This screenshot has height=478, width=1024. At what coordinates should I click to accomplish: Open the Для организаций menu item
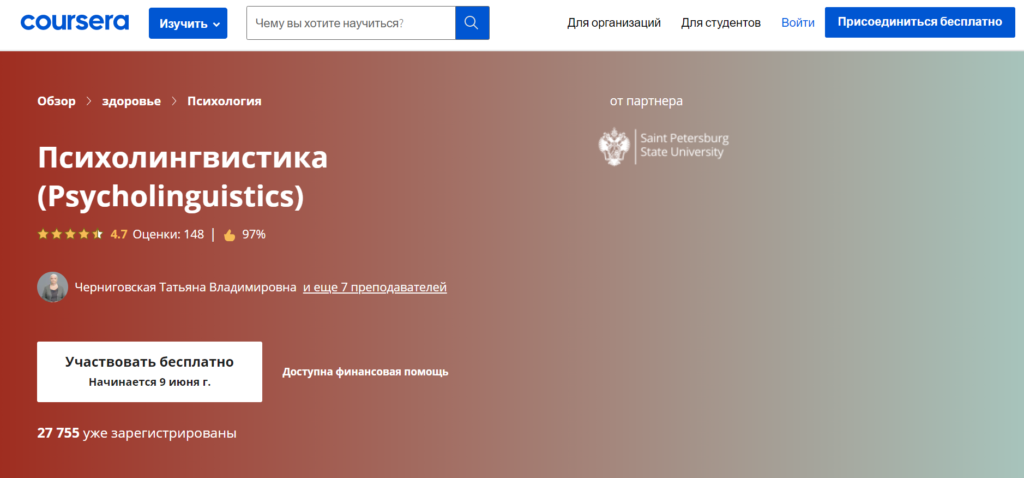pos(614,22)
